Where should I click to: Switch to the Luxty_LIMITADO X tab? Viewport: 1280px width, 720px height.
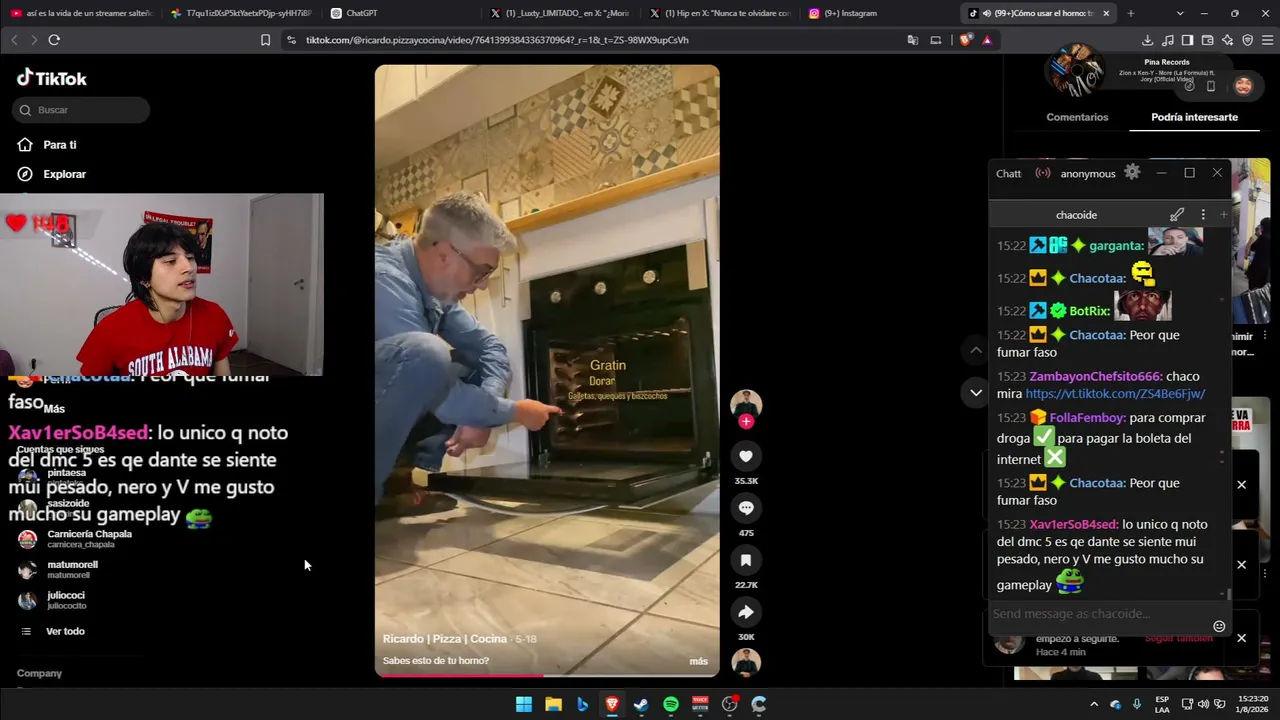[x=560, y=13]
